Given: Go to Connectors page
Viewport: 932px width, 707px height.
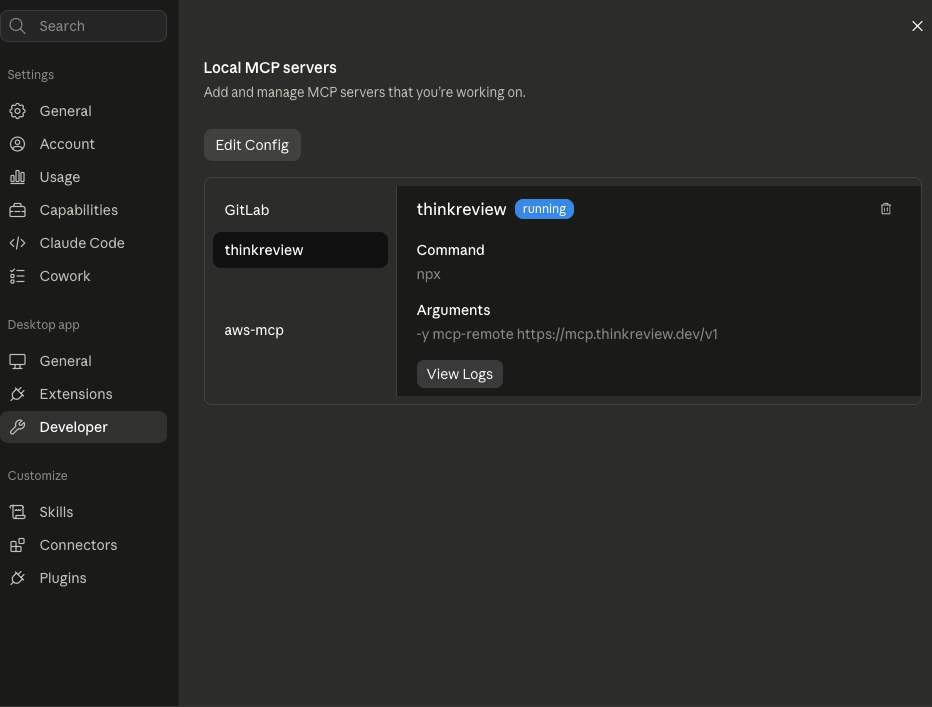Looking at the screenshot, I should pyautogui.click(x=83, y=545).
